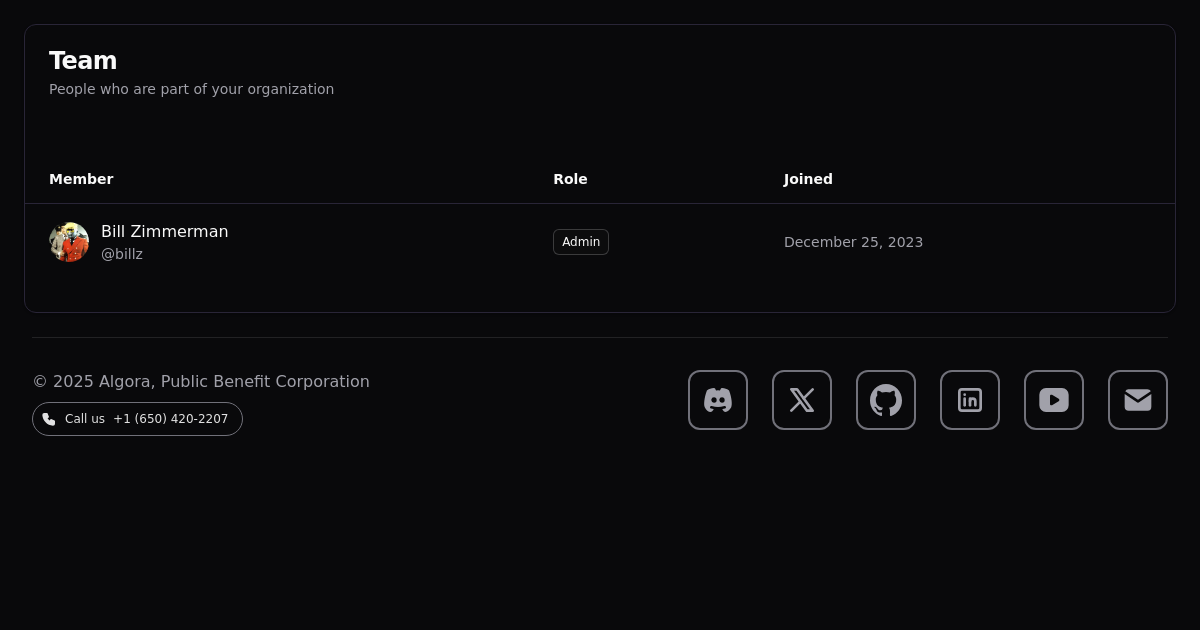Click the Bill Zimmerman member name
1200x630 pixels.
(x=164, y=232)
